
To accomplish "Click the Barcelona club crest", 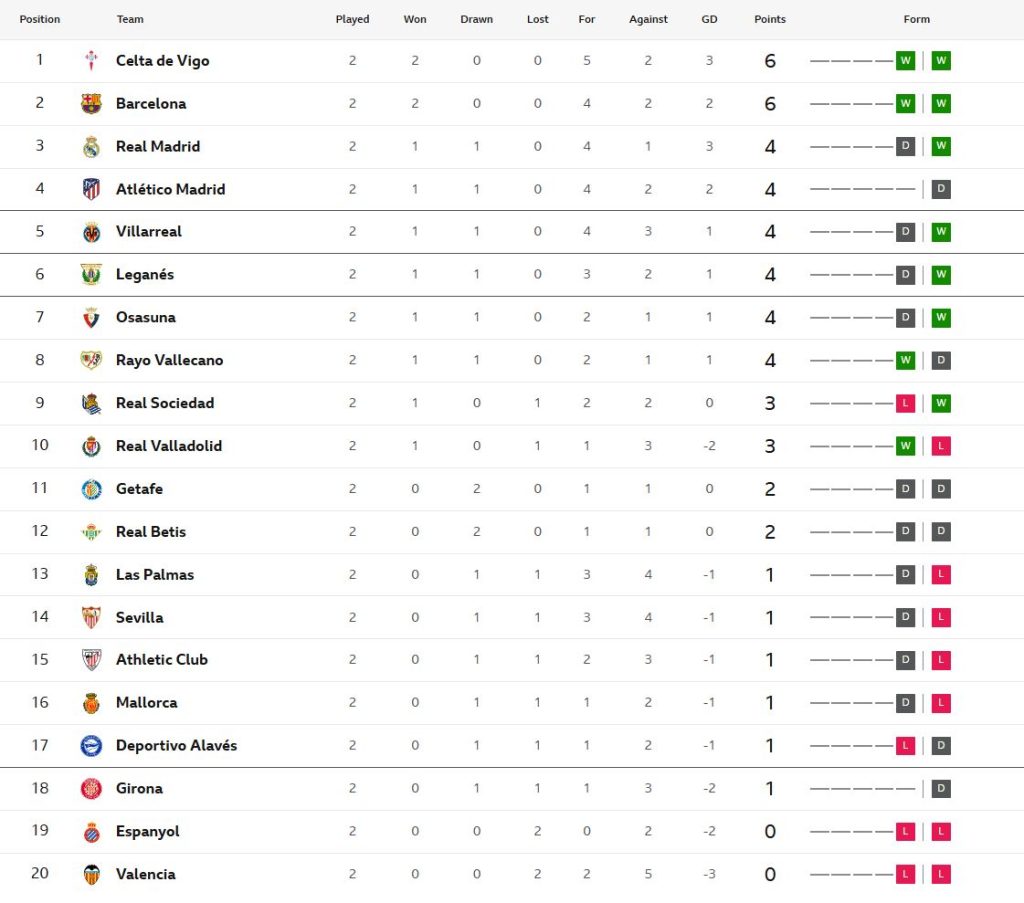I will [91, 104].
